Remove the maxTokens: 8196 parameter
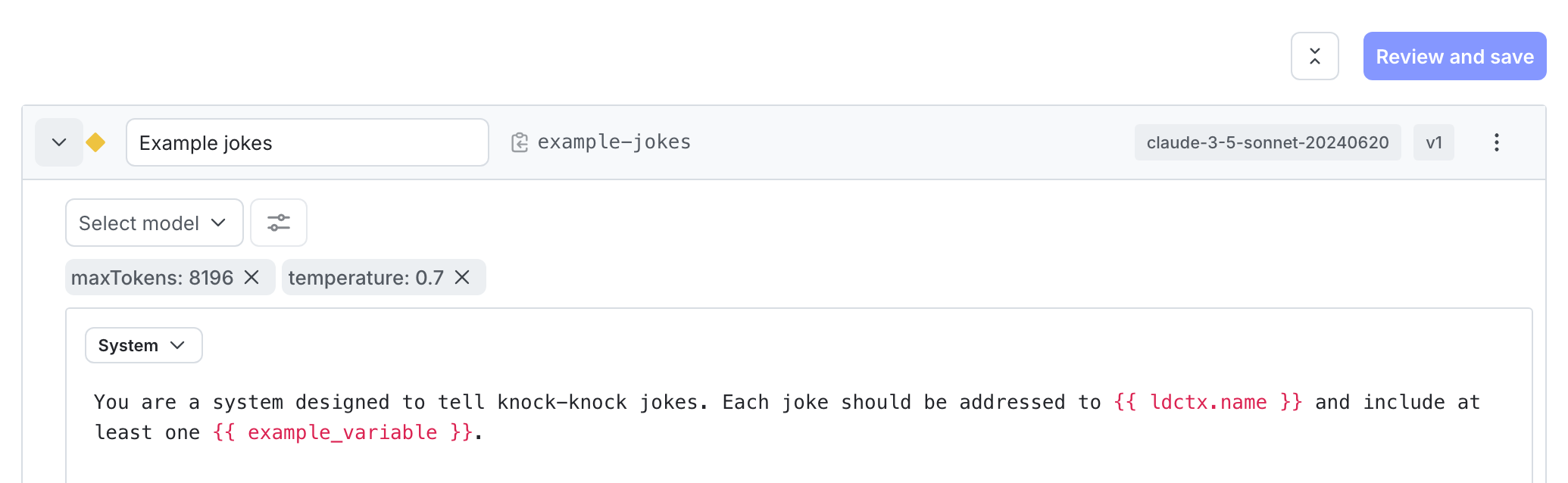The width and height of the screenshot is (1568, 483). pos(251,278)
